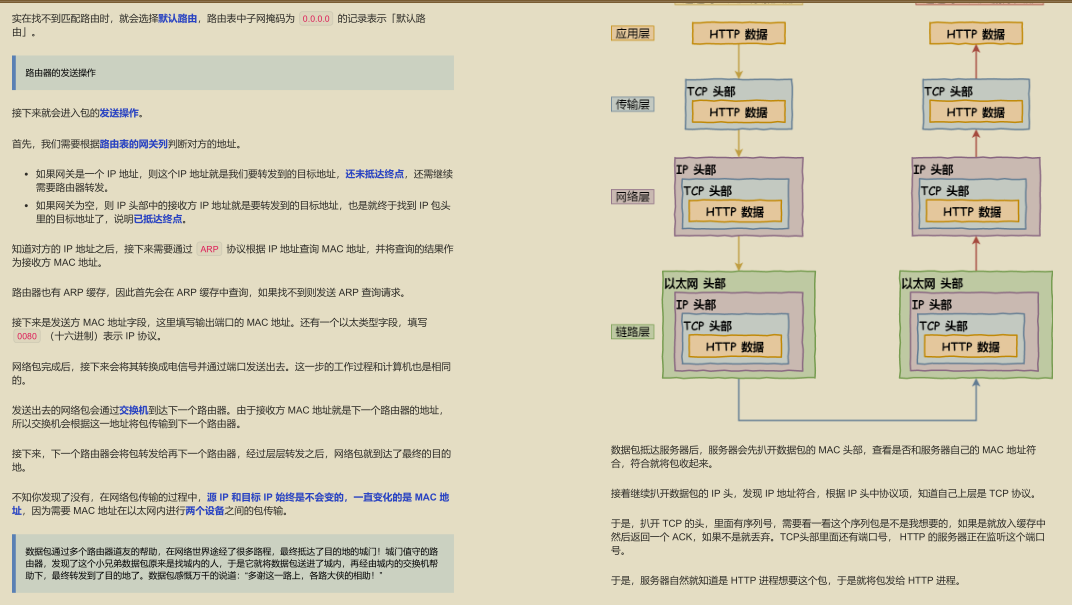Click 以太网 头部 label in the upward-arrow stack
This screenshot has width=1072, height=605.
coord(932,283)
